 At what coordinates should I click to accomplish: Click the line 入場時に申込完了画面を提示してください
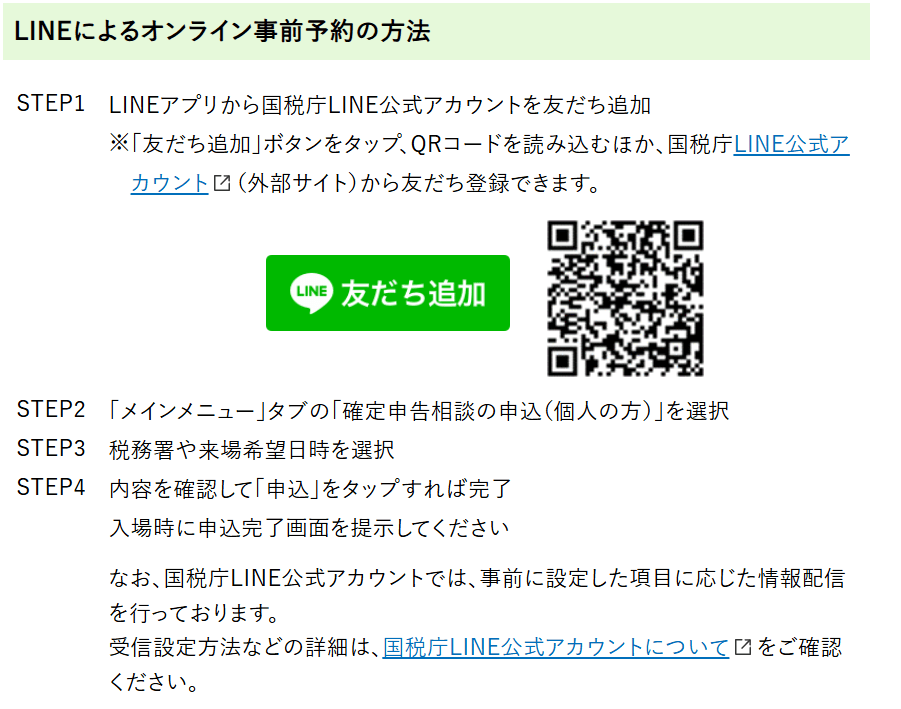(309, 527)
